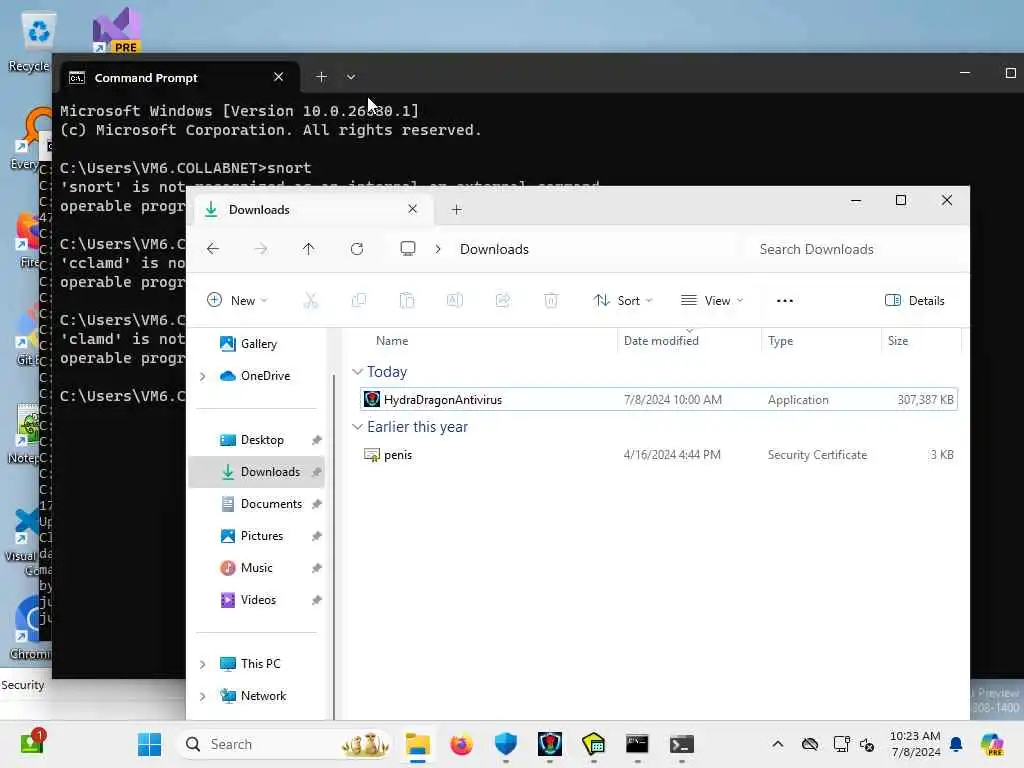The height and width of the screenshot is (768, 1024).
Task: Click the volume muted tray icon
Action: click(x=867, y=744)
